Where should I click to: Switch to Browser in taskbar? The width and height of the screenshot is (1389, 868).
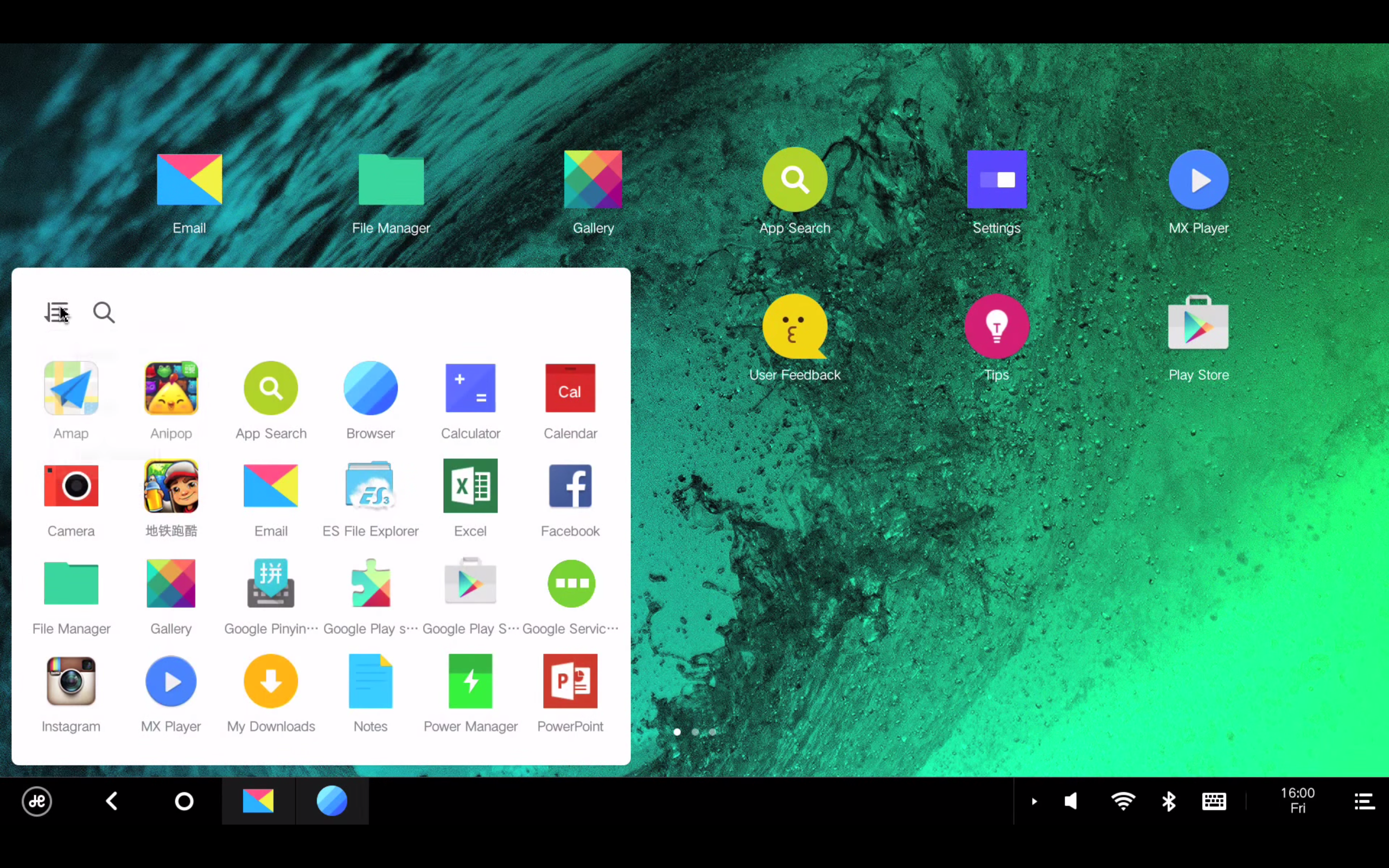332,801
